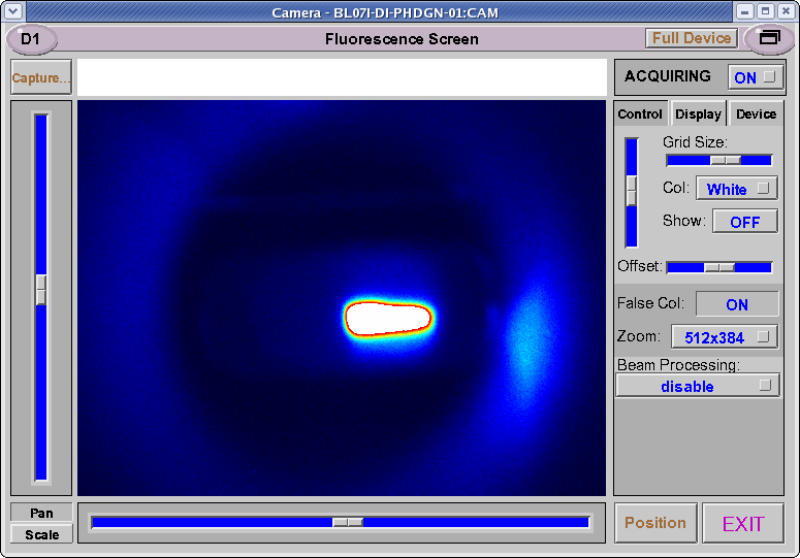Switch to the Display tab
This screenshot has height=558, width=800.
[698, 114]
